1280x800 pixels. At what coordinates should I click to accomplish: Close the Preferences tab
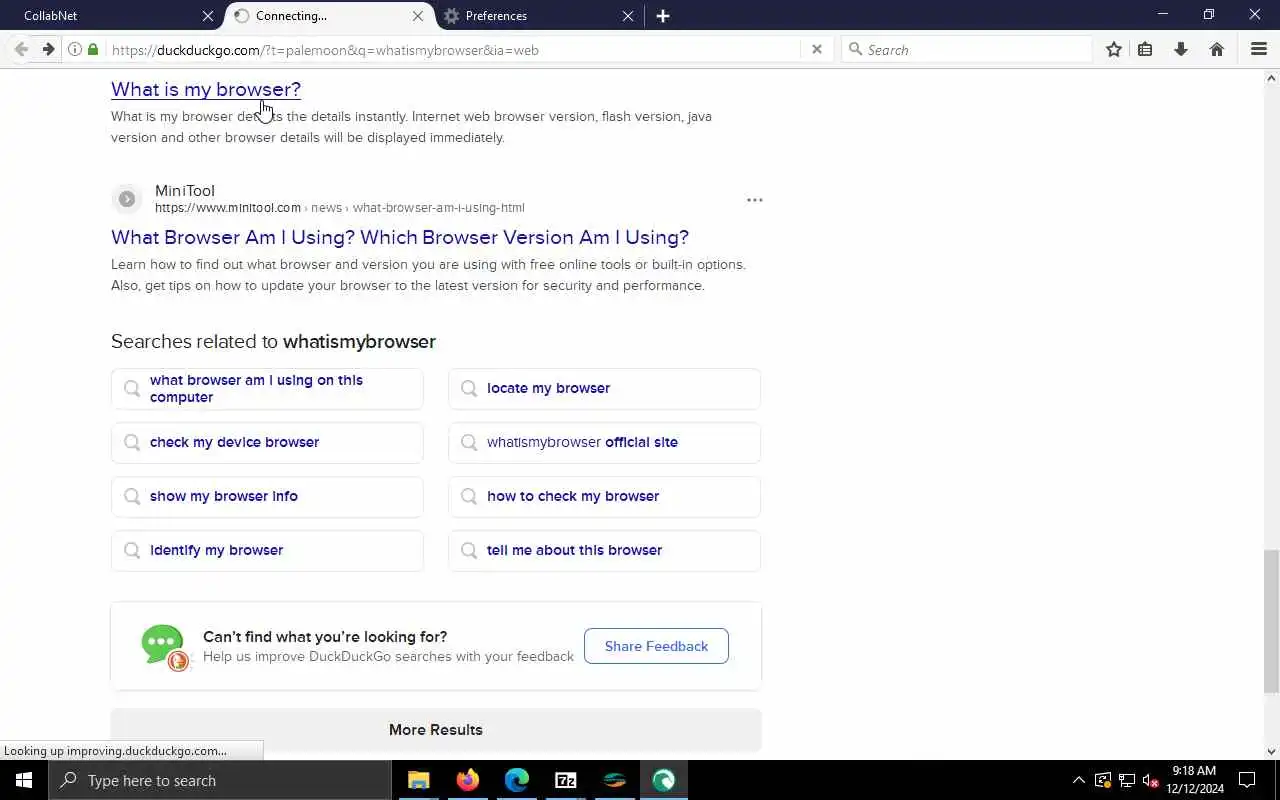[x=628, y=16]
